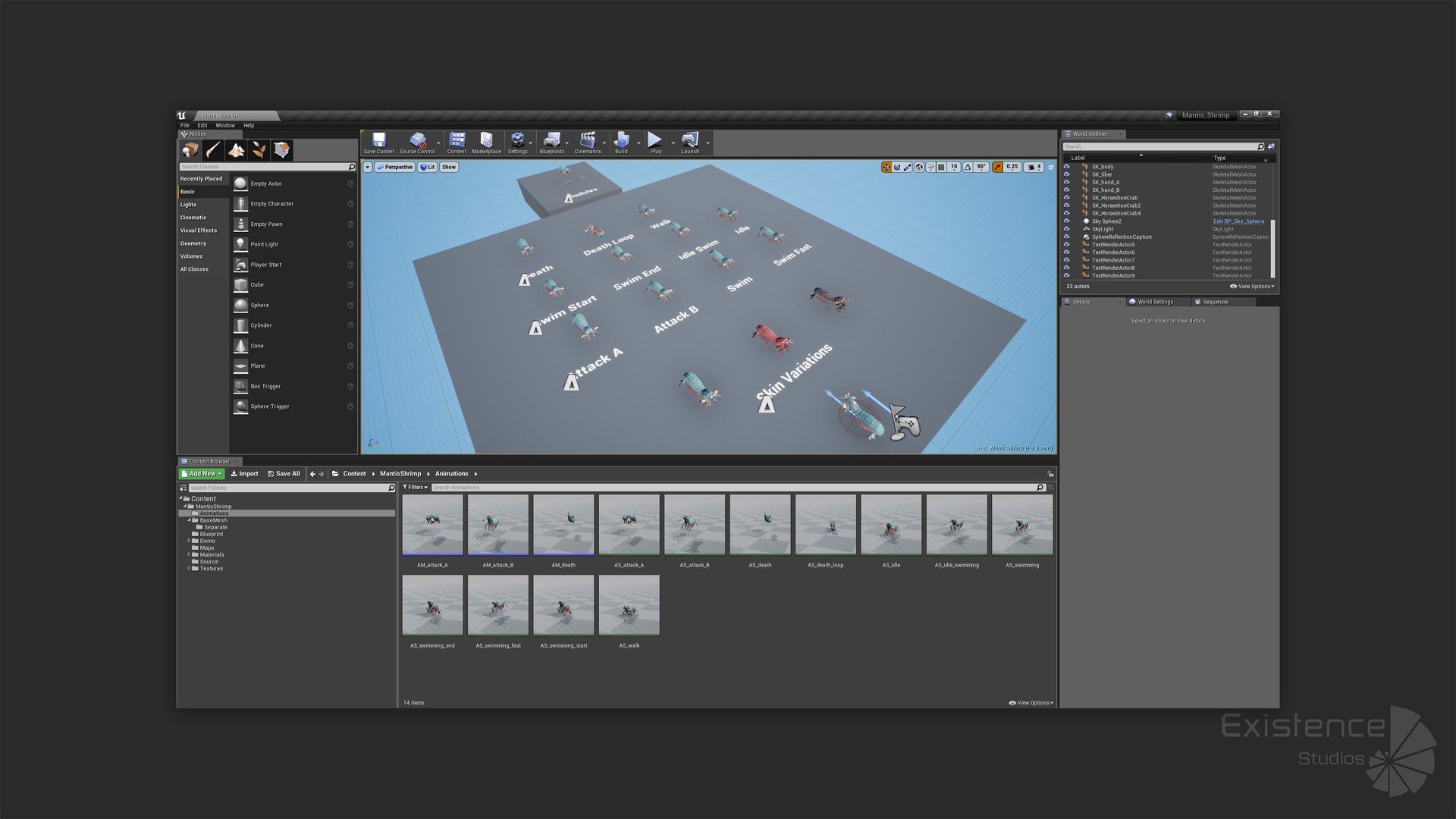Toggle visibility of SK_body actor
Image resolution: width=1456 pixels, height=819 pixels.
pyautogui.click(x=1066, y=167)
